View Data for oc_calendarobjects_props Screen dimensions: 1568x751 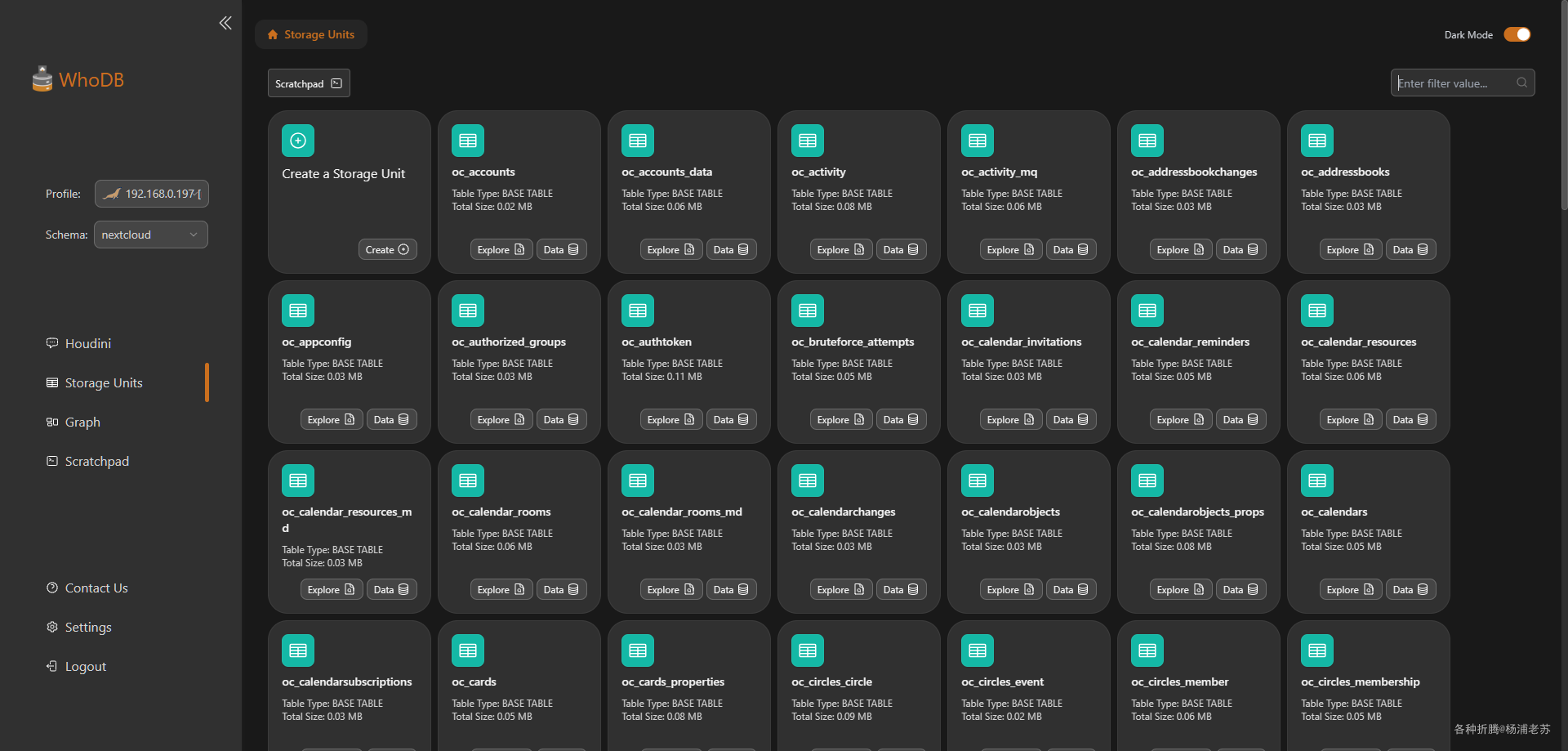click(x=1241, y=590)
